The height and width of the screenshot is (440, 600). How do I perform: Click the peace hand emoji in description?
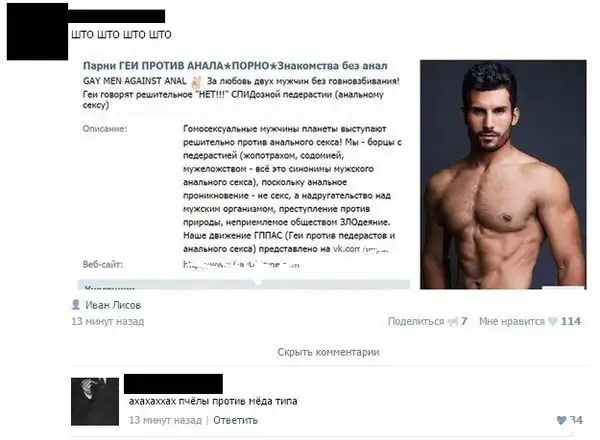(196, 82)
